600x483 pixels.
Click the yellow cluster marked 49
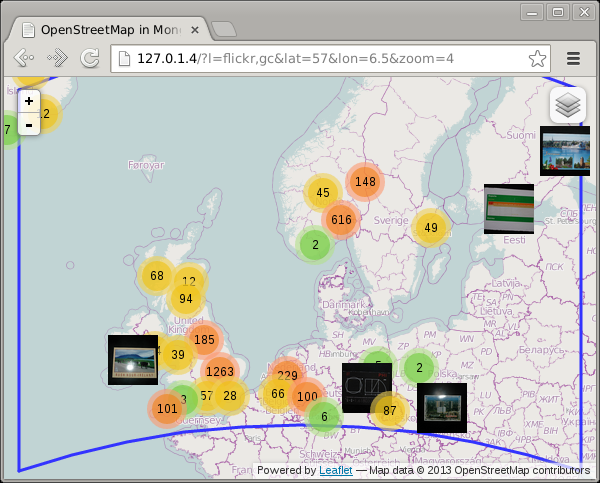pos(431,228)
